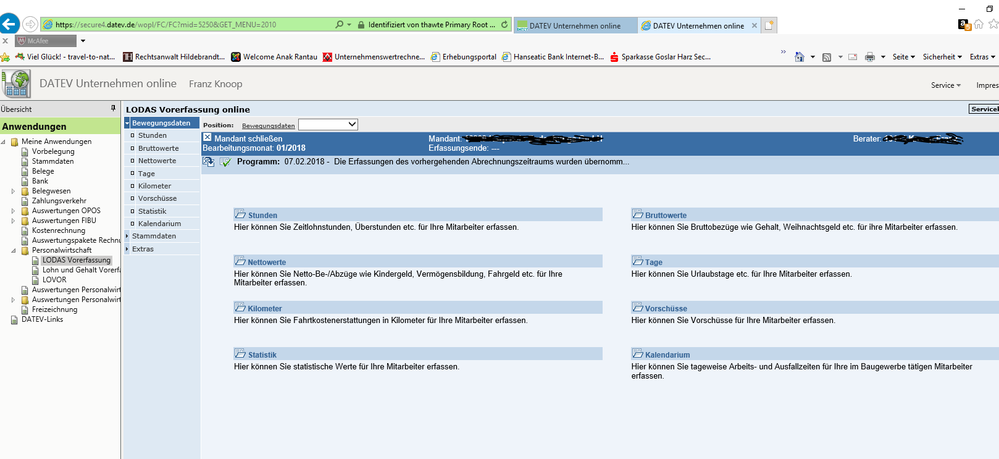
Task: Click the RSS feed icon
Action: (x=827, y=57)
